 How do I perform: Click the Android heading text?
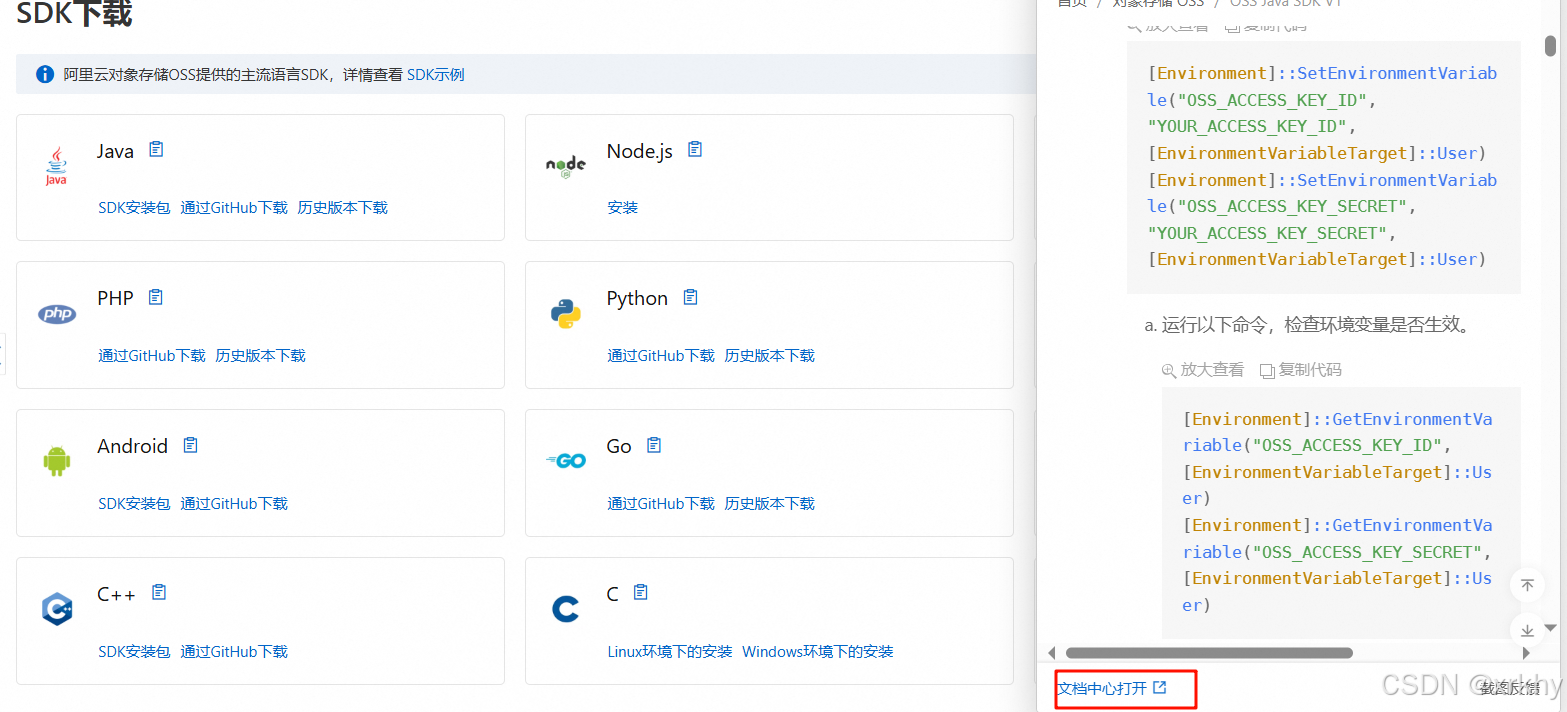click(x=133, y=446)
